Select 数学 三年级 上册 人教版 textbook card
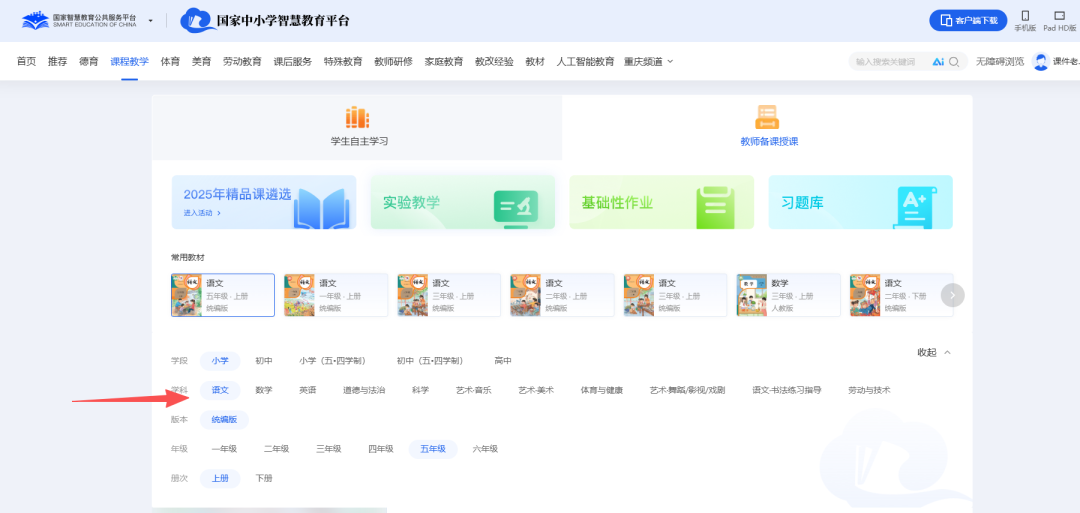The width and height of the screenshot is (1080, 513). pos(789,295)
